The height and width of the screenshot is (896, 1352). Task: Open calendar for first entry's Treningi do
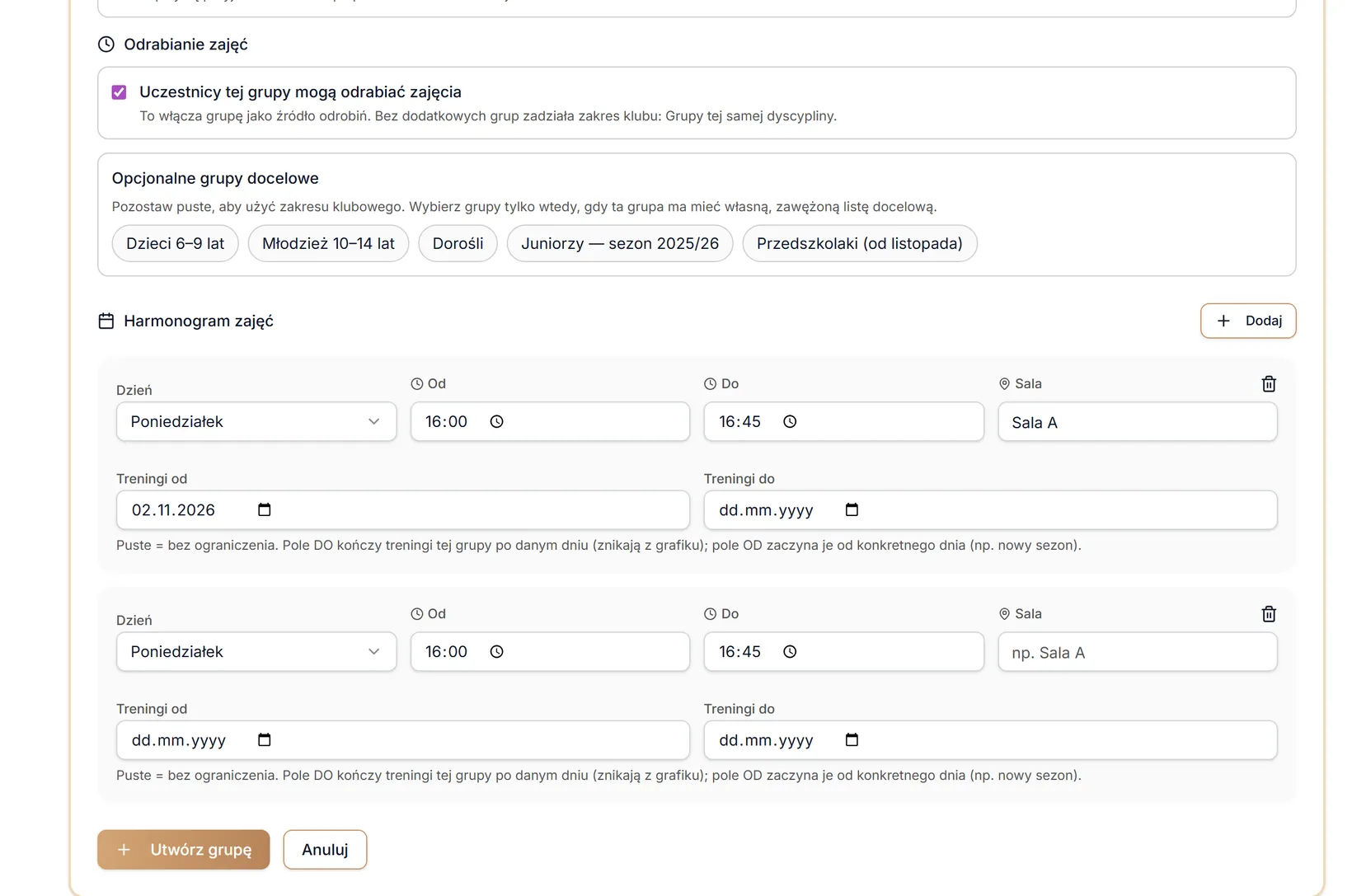point(852,509)
